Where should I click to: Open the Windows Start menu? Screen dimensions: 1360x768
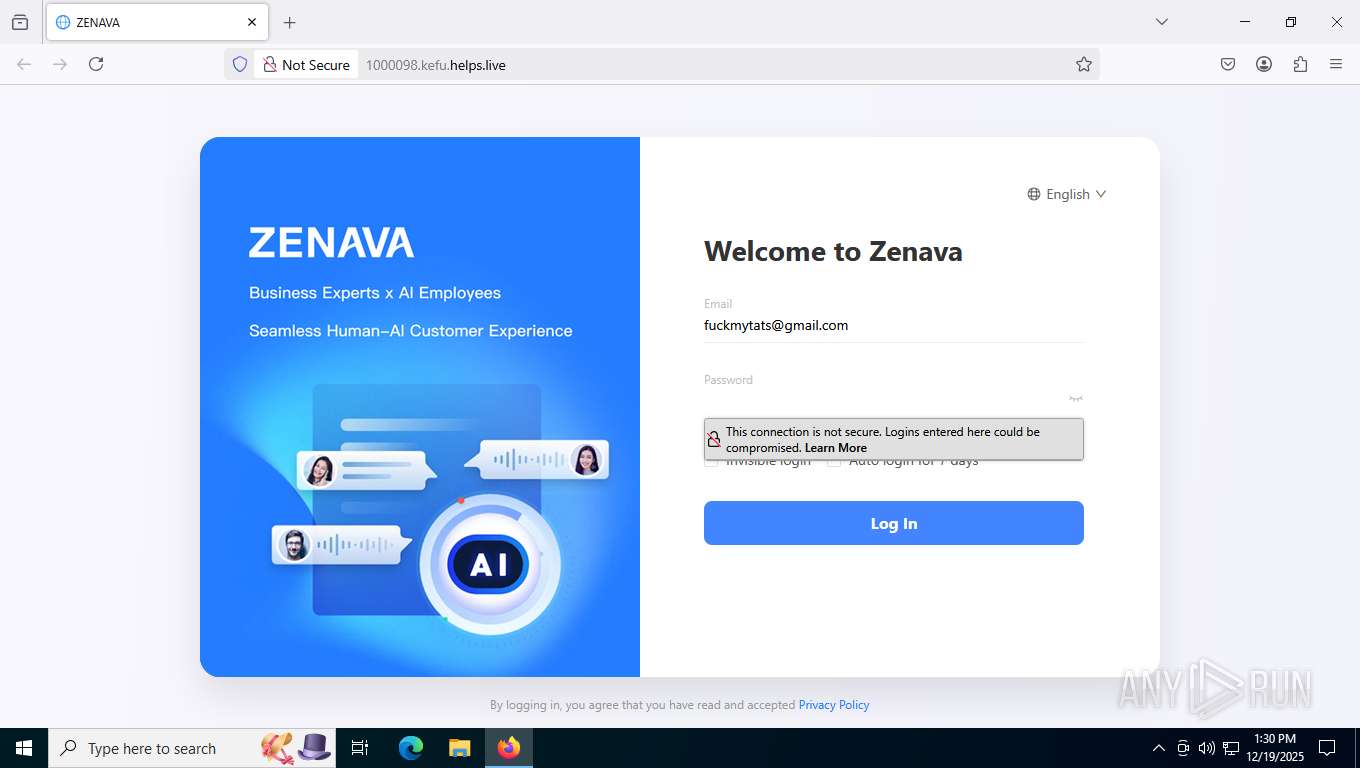pos(24,748)
